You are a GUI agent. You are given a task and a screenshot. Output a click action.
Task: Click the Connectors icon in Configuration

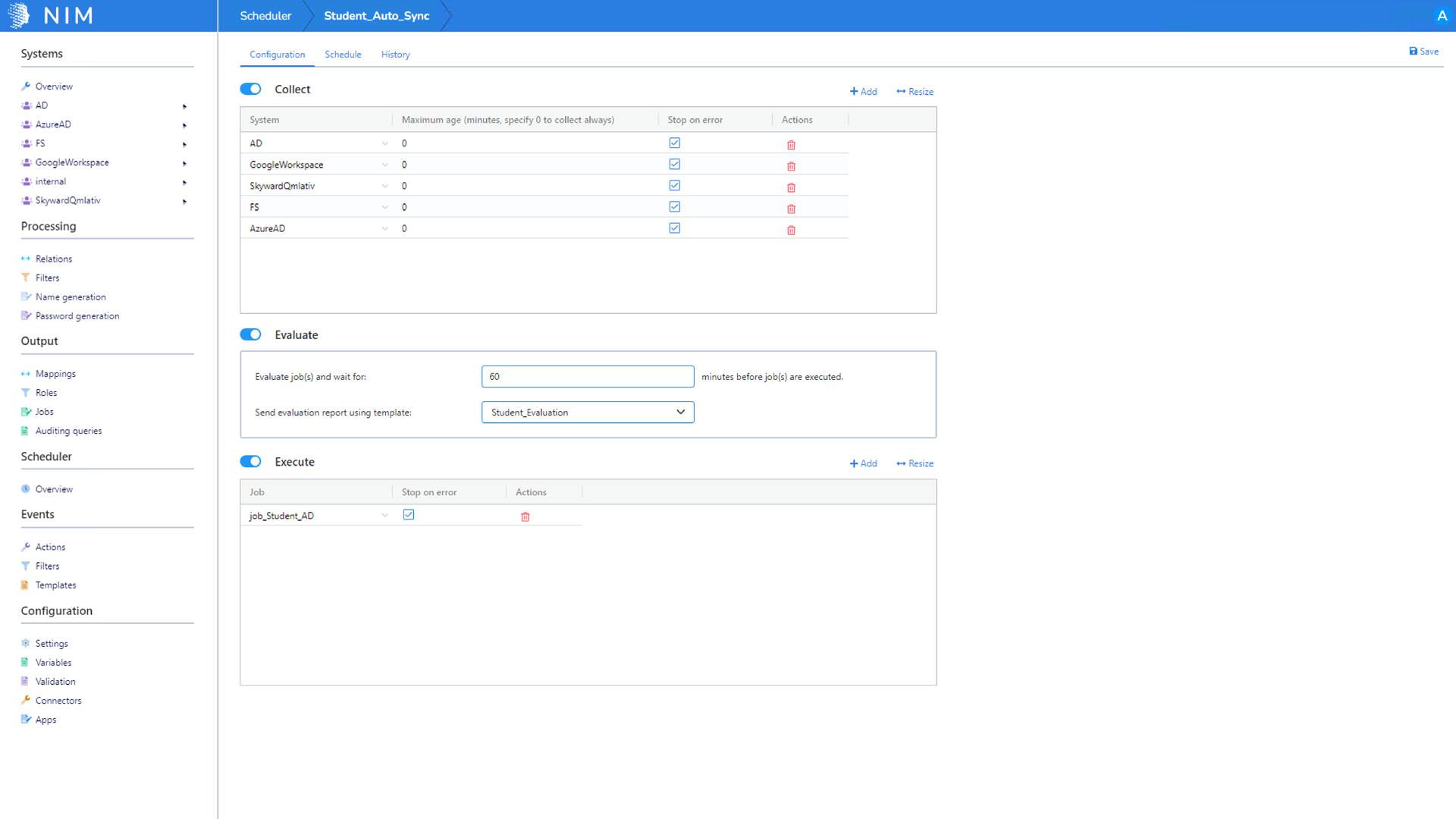tap(26, 700)
